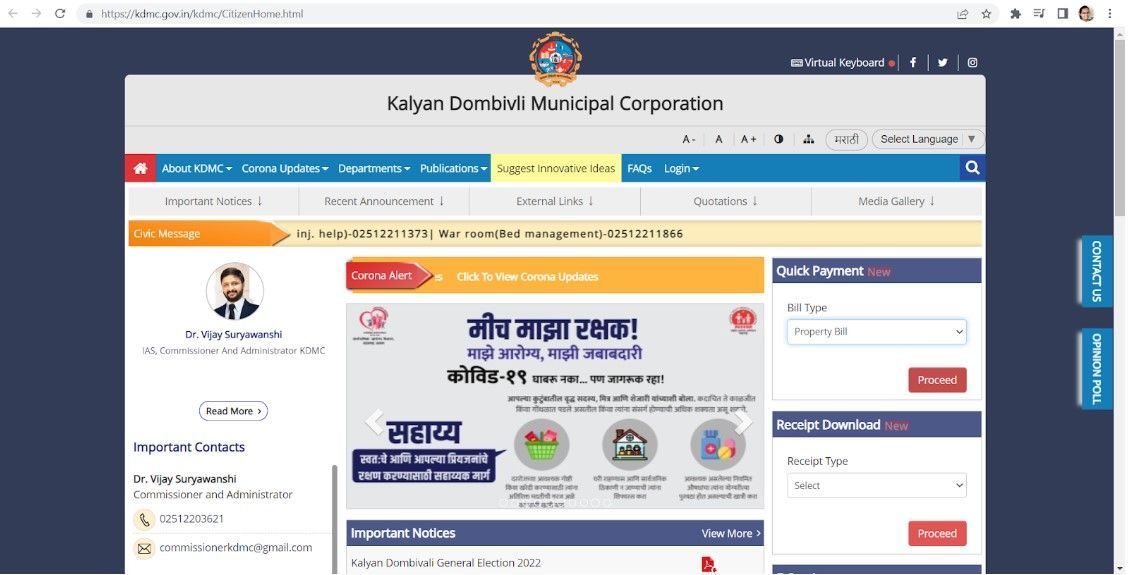Open the Opinion Poll side tab
Image resolution: width=1128 pixels, height=575 pixels.
[x=1096, y=368]
